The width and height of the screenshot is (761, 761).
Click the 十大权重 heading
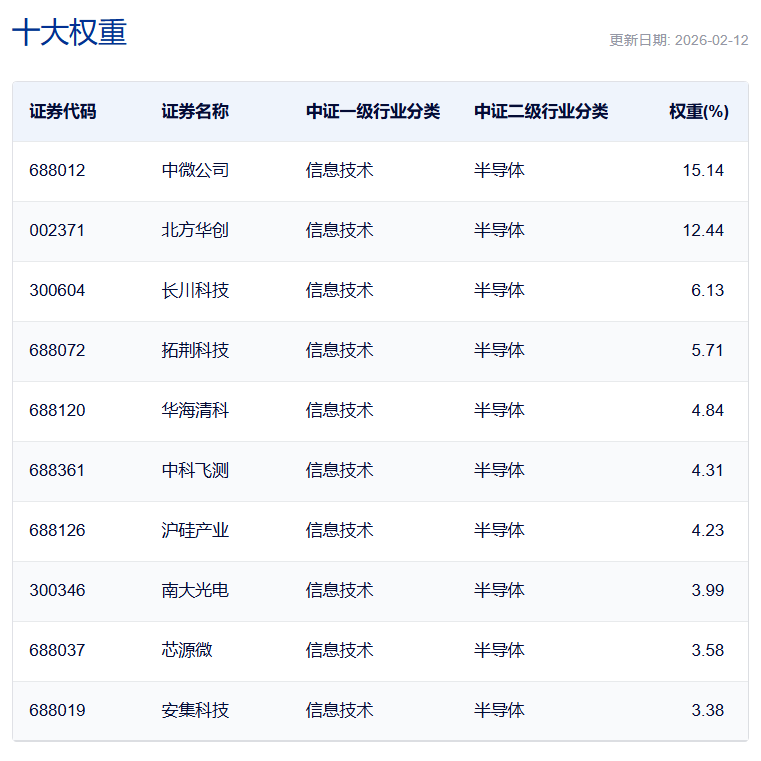click(x=69, y=33)
